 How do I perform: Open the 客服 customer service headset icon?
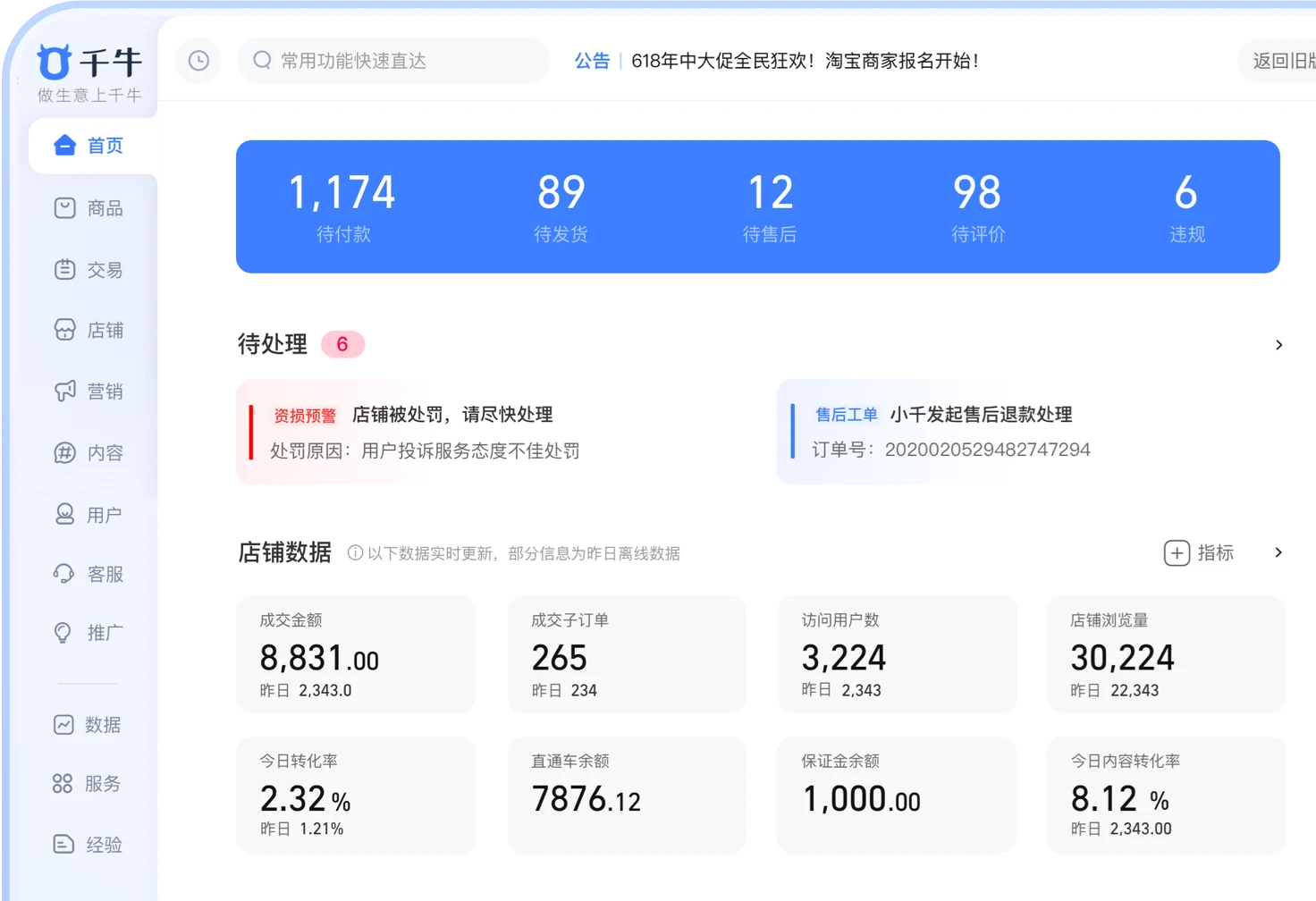click(64, 574)
